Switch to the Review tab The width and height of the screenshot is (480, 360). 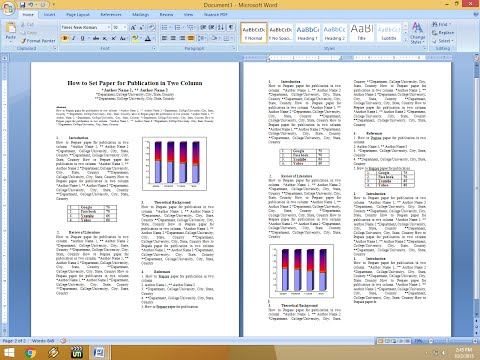[x=166, y=15]
